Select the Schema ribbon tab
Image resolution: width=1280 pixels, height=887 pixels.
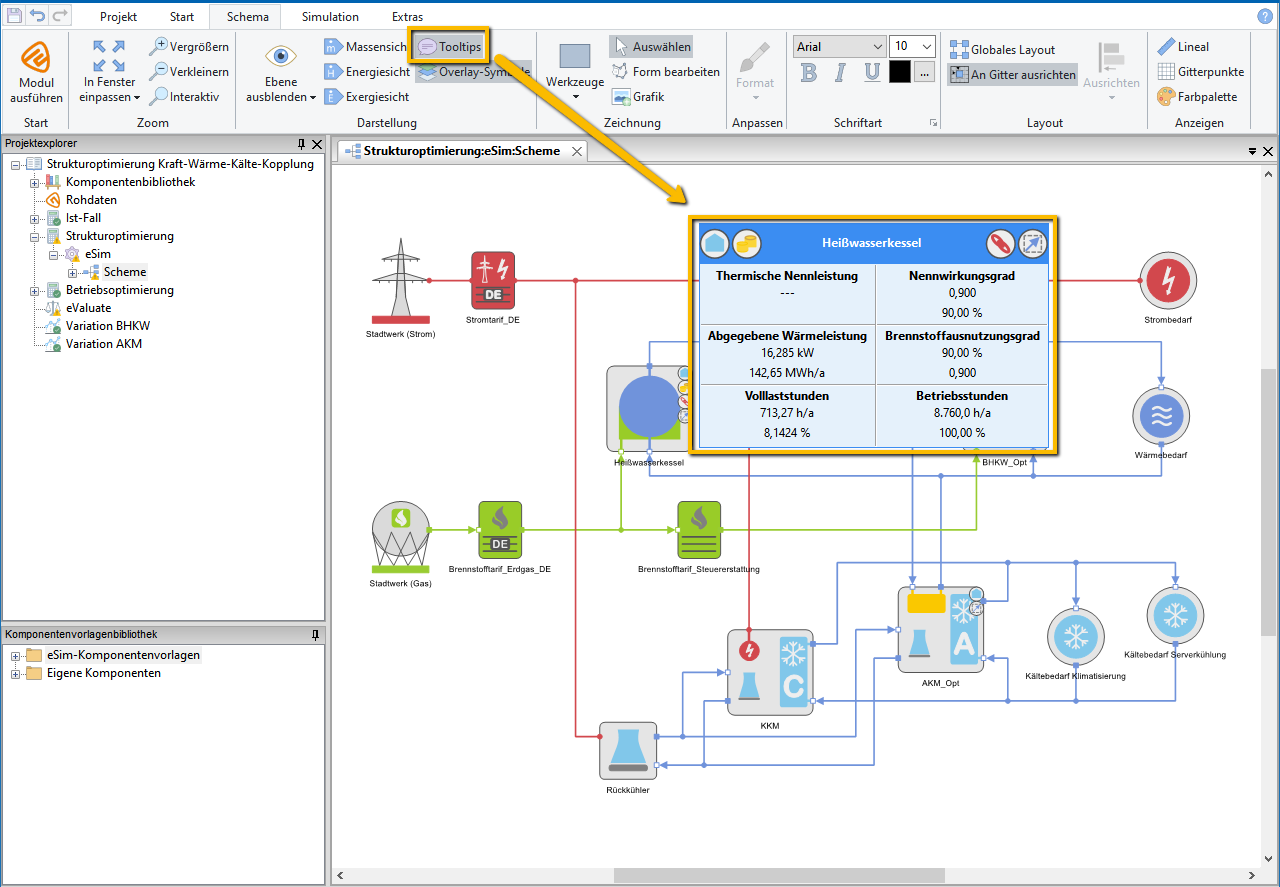pyautogui.click(x=246, y=17)
